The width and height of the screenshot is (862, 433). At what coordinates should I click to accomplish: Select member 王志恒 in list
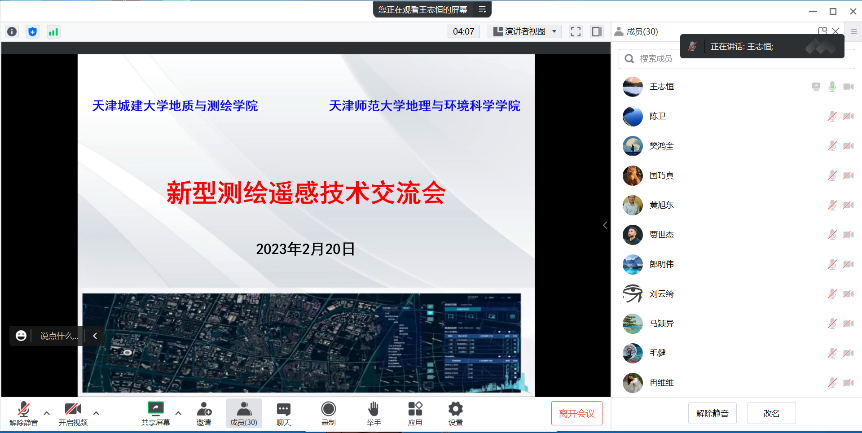(x=737, y=86)
